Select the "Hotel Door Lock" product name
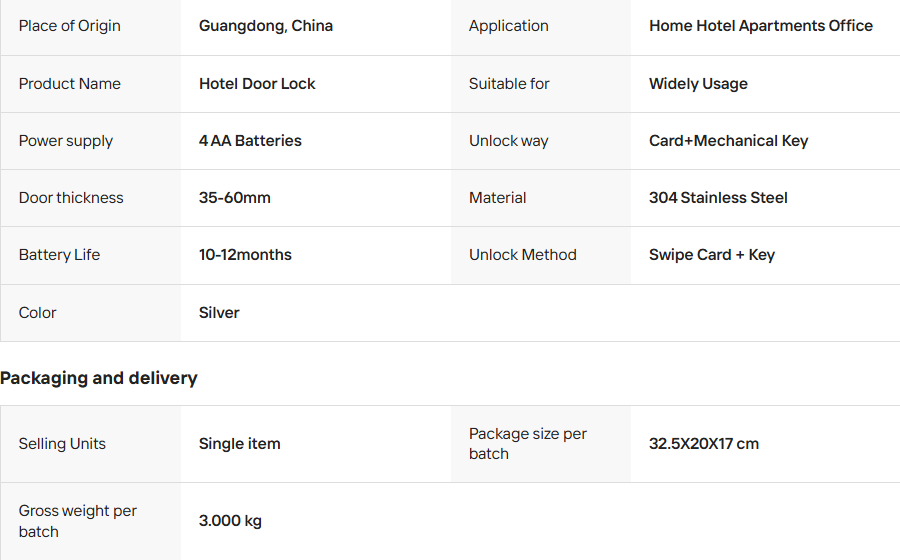Screen dimensions: 900x560 click(257, 84)
